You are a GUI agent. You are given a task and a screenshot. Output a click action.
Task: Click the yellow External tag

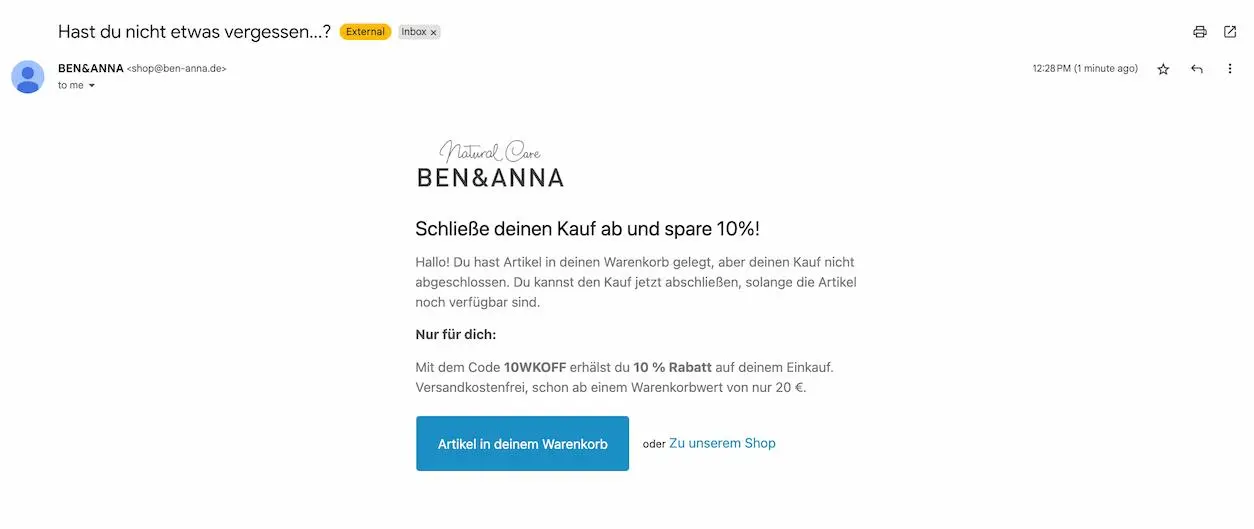tap(365, 32)
